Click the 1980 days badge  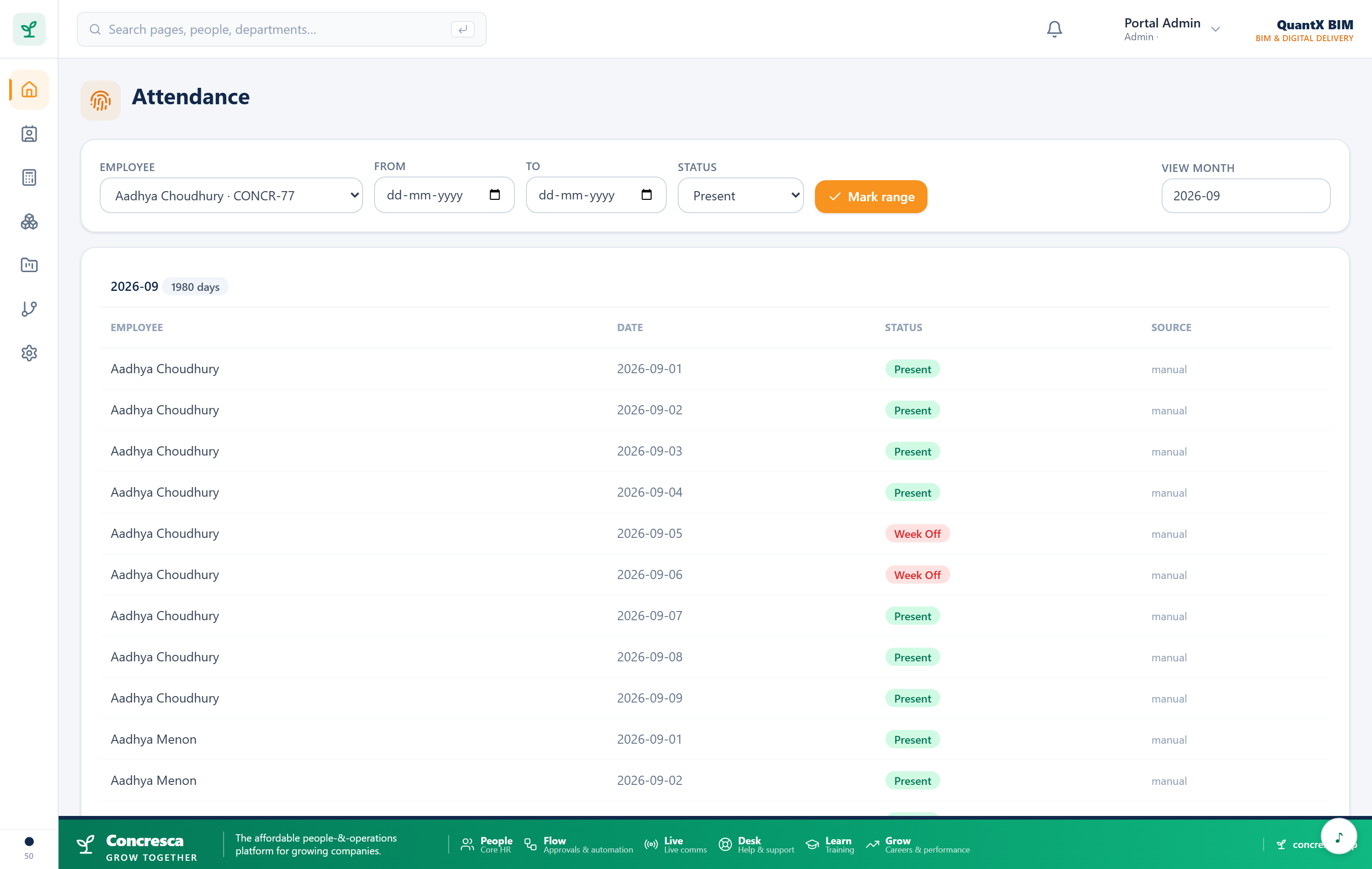(195, 287)
